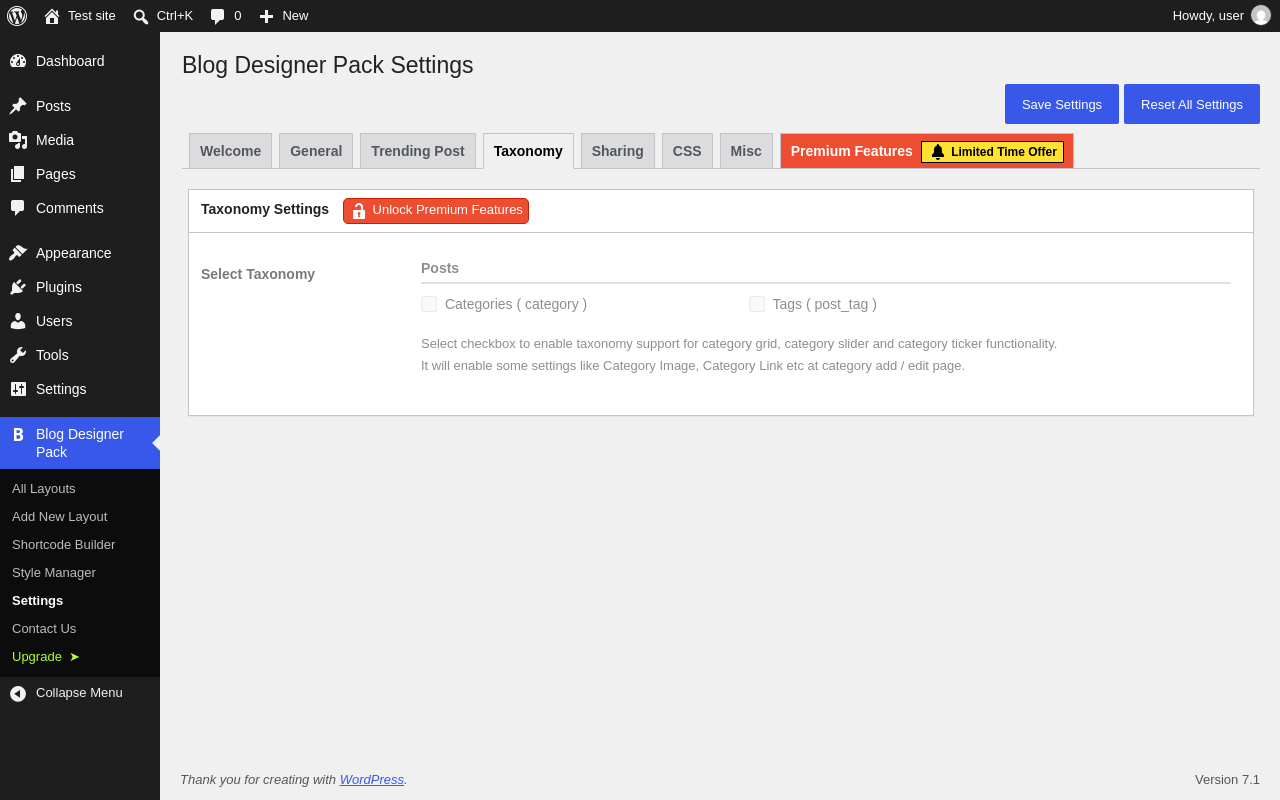The width and height of the screenshot is (1280, 800).
Task: Switch to the CSS tab
Action: pos(687,151)
